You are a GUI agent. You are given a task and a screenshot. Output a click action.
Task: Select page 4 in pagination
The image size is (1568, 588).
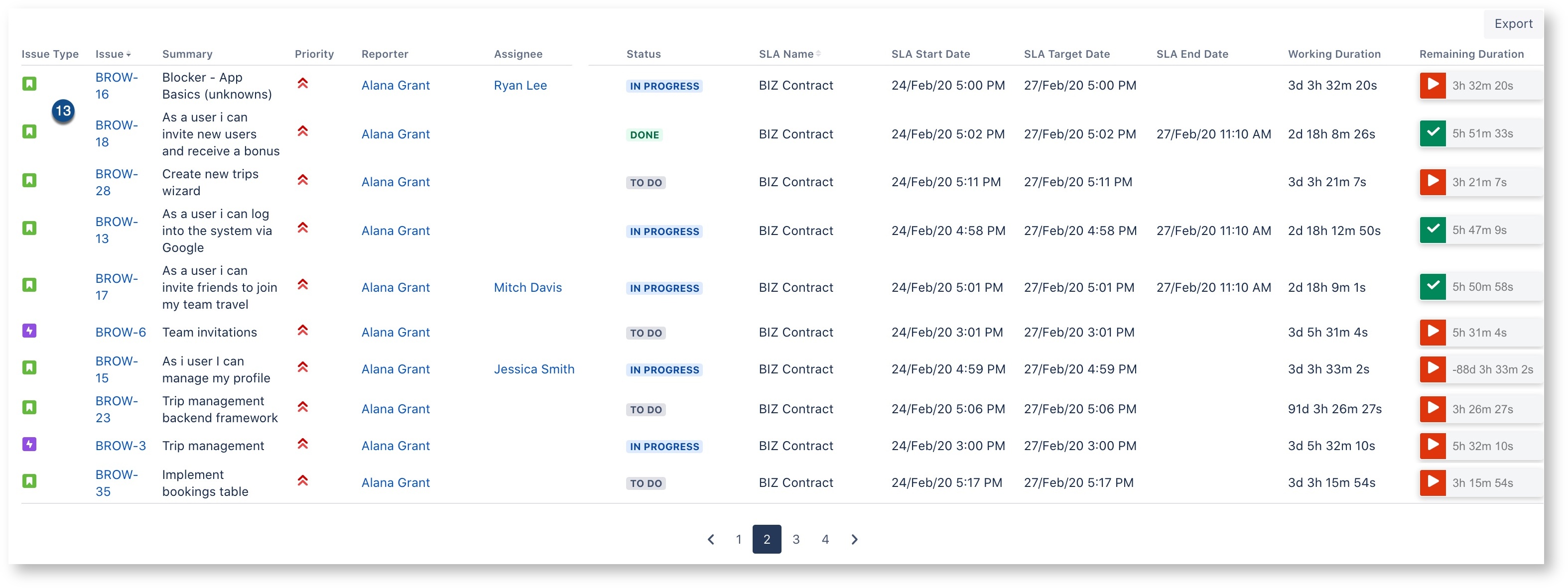[x=825, y=539]
